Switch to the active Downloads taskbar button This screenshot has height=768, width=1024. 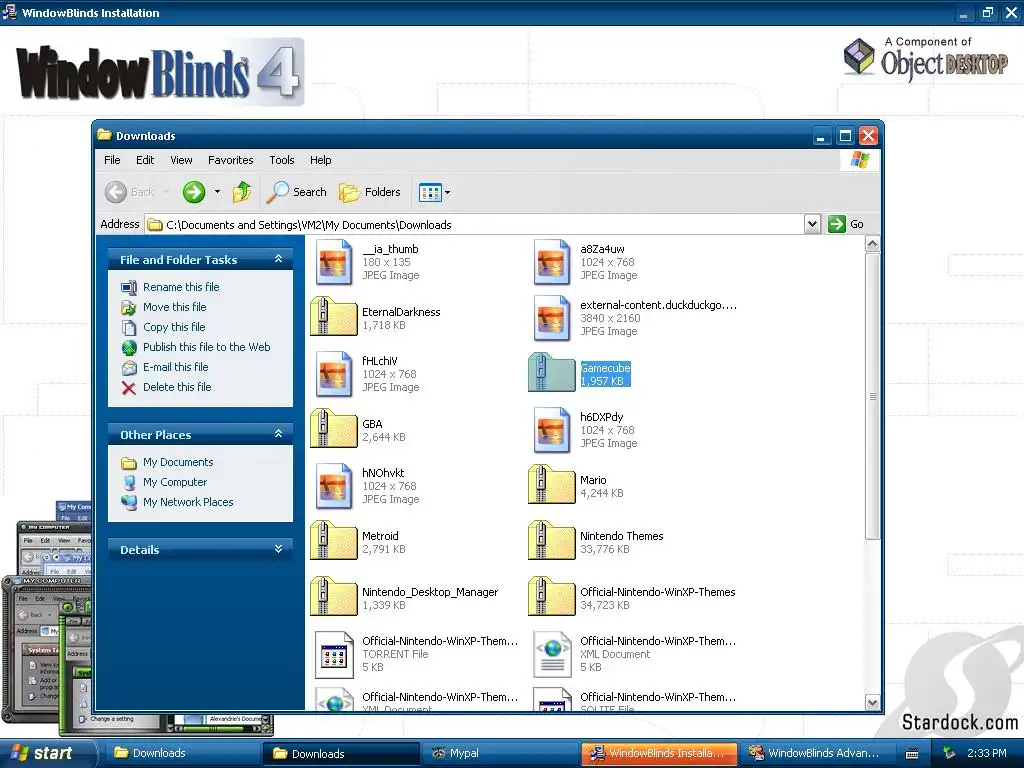tap(341, 754)
